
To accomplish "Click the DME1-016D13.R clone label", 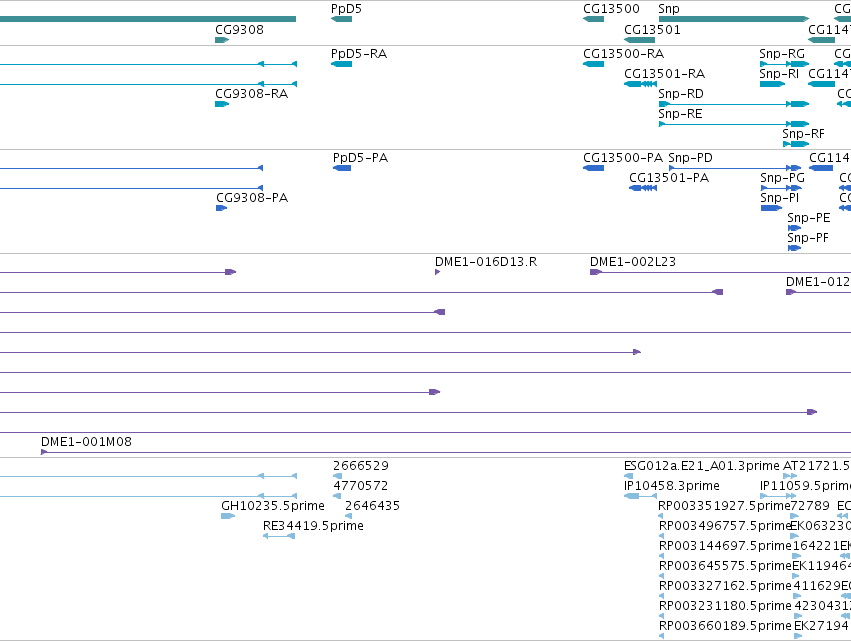I will [x=486, y=262].
